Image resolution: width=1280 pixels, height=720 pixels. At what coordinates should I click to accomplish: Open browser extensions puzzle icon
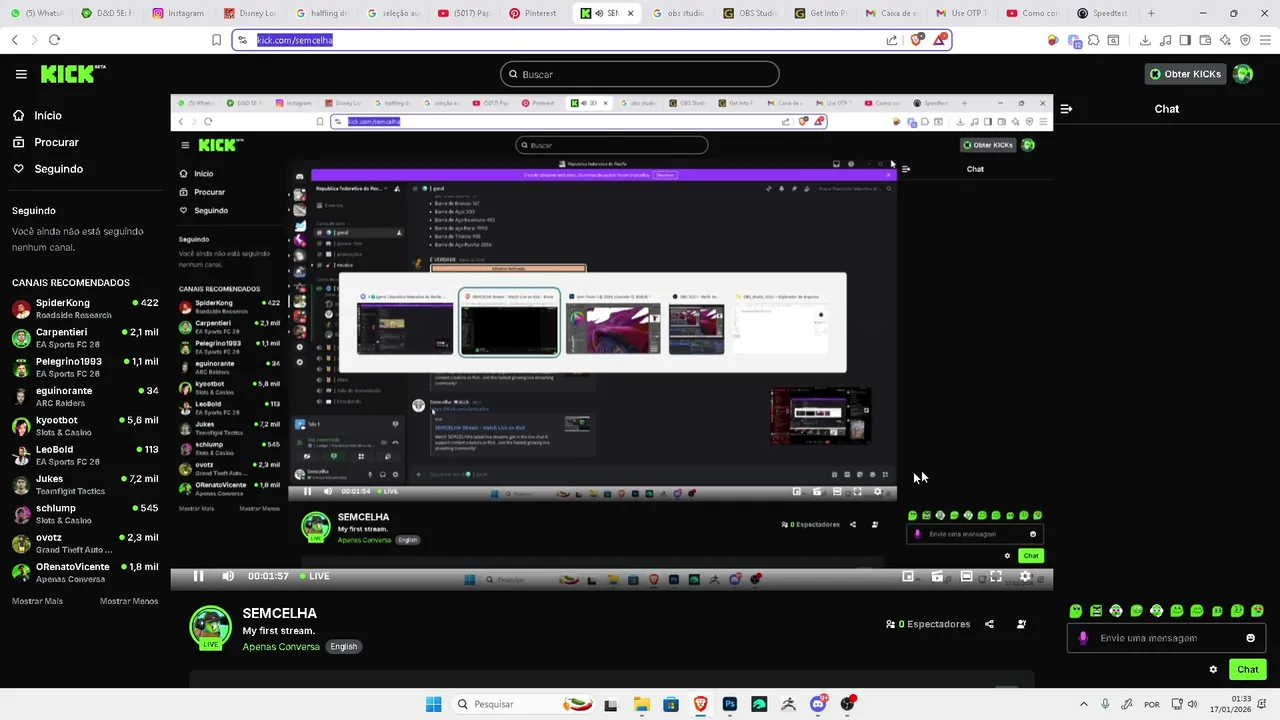coord(1094,40)
